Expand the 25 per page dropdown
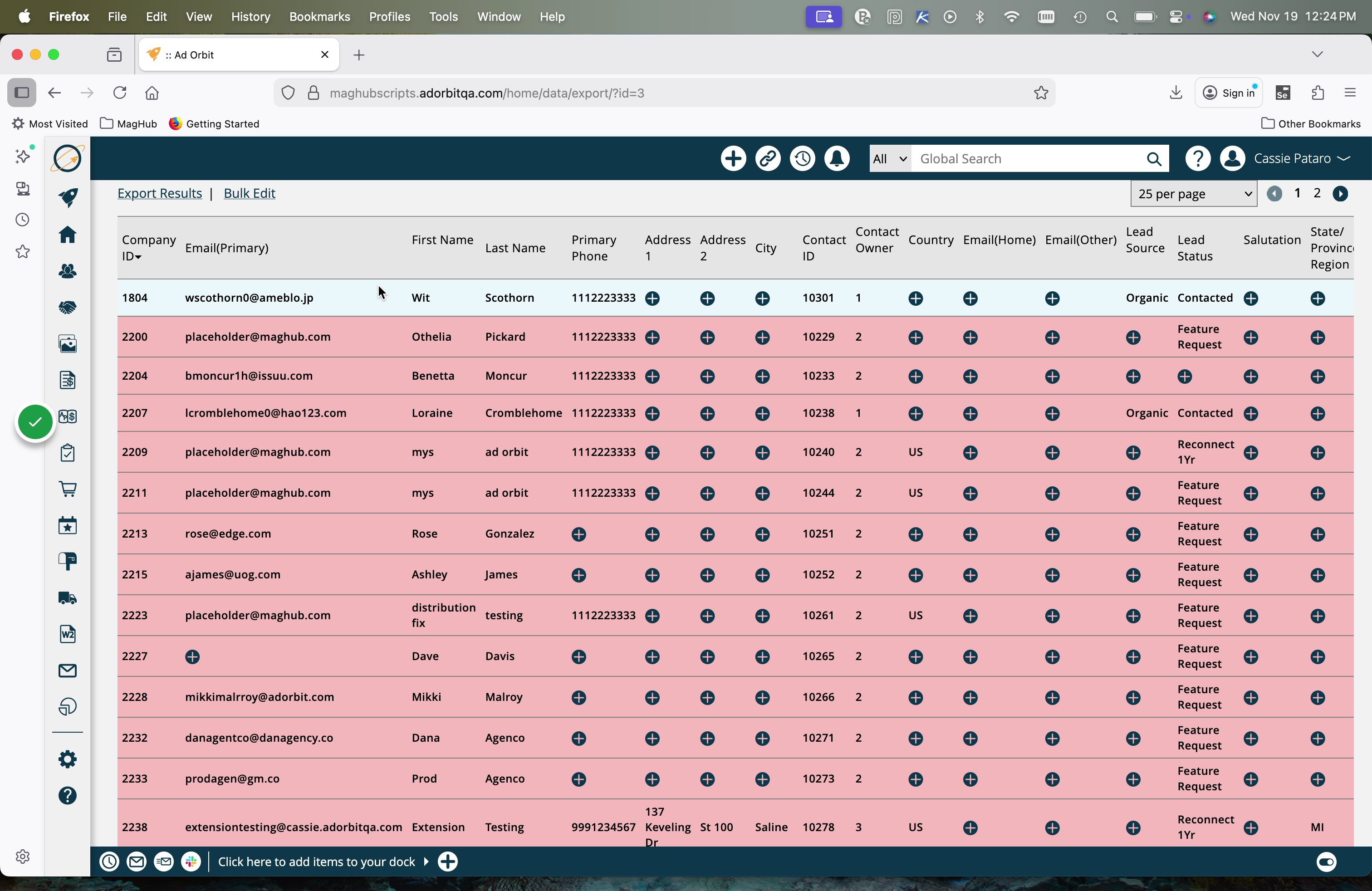1372x891 pixels. tap(1193, 194)
